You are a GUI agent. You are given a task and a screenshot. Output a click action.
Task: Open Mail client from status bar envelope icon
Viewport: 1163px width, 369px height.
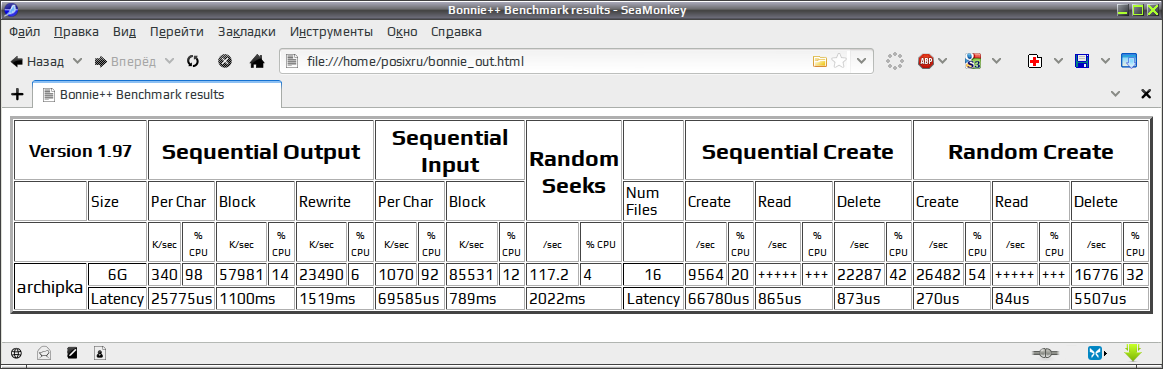[45, 353]
